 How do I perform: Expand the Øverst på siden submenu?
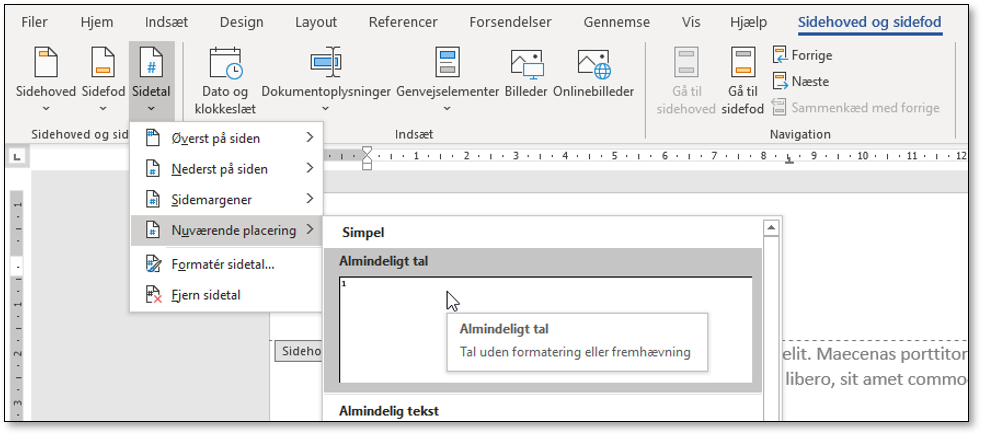pyautogui.click(x=226, y=137)
